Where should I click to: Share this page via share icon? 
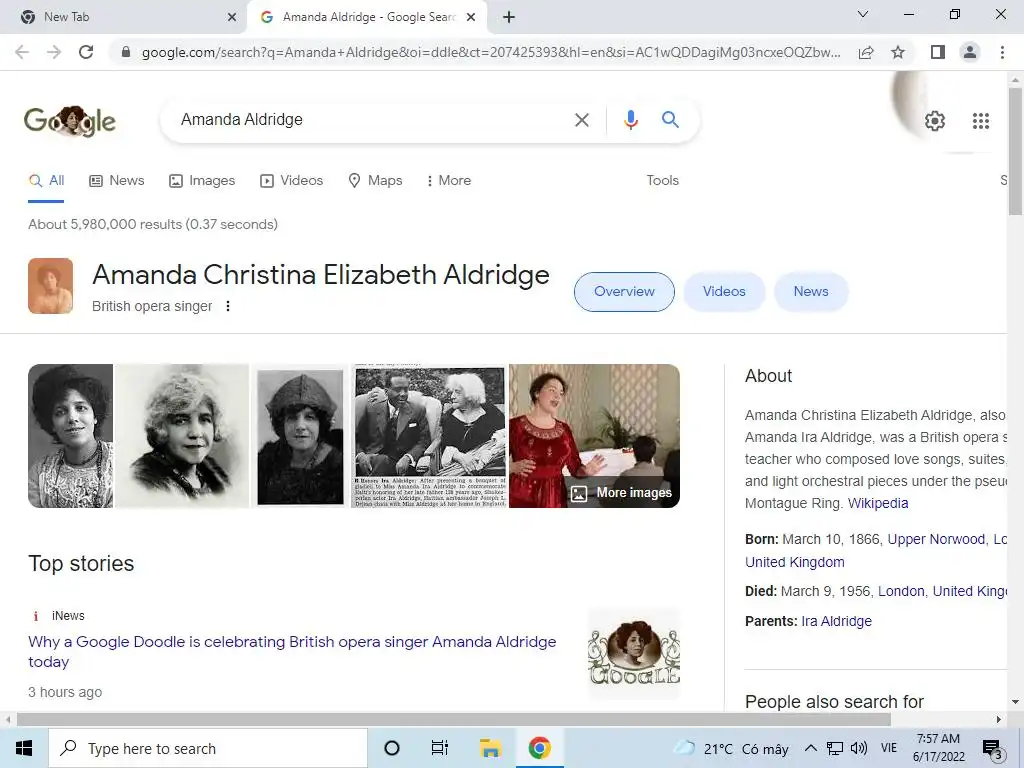pos(866,52)
